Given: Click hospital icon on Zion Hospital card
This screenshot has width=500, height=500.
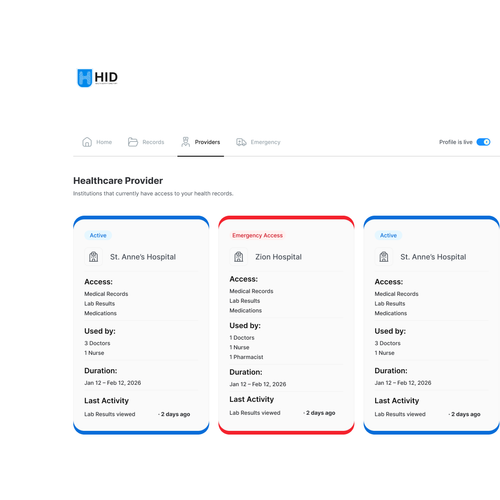Looking at the screenshot, I should click(x=239, y=257).
